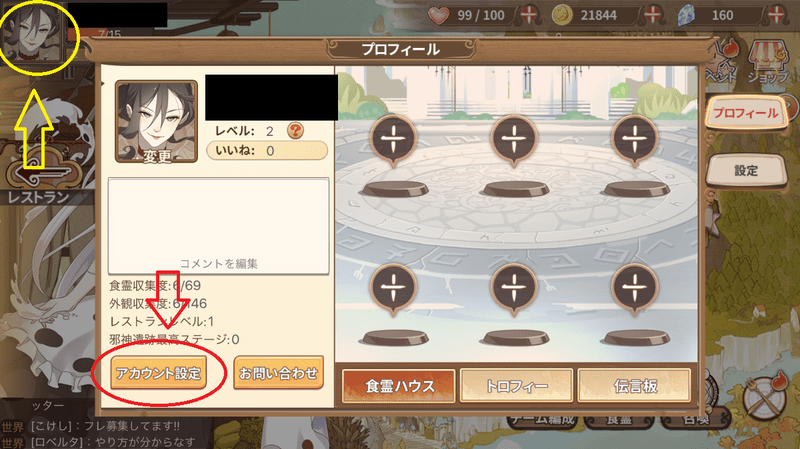The width and height of the screenshot is (800, 449).
Task: Select the 設定 side tab
Action: pyautogui.click(x=745, y=170)
